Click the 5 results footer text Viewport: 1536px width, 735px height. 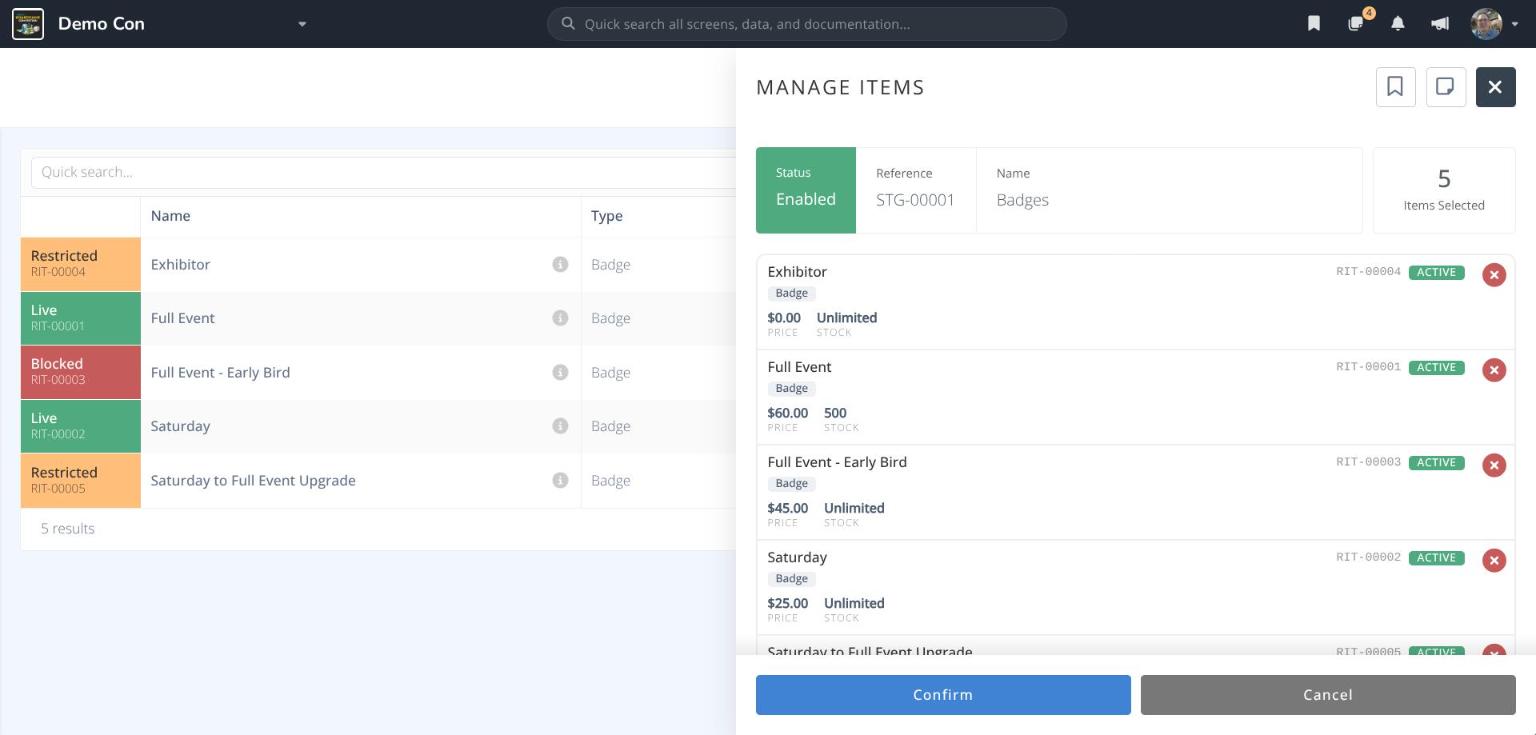tap(67, 528)
